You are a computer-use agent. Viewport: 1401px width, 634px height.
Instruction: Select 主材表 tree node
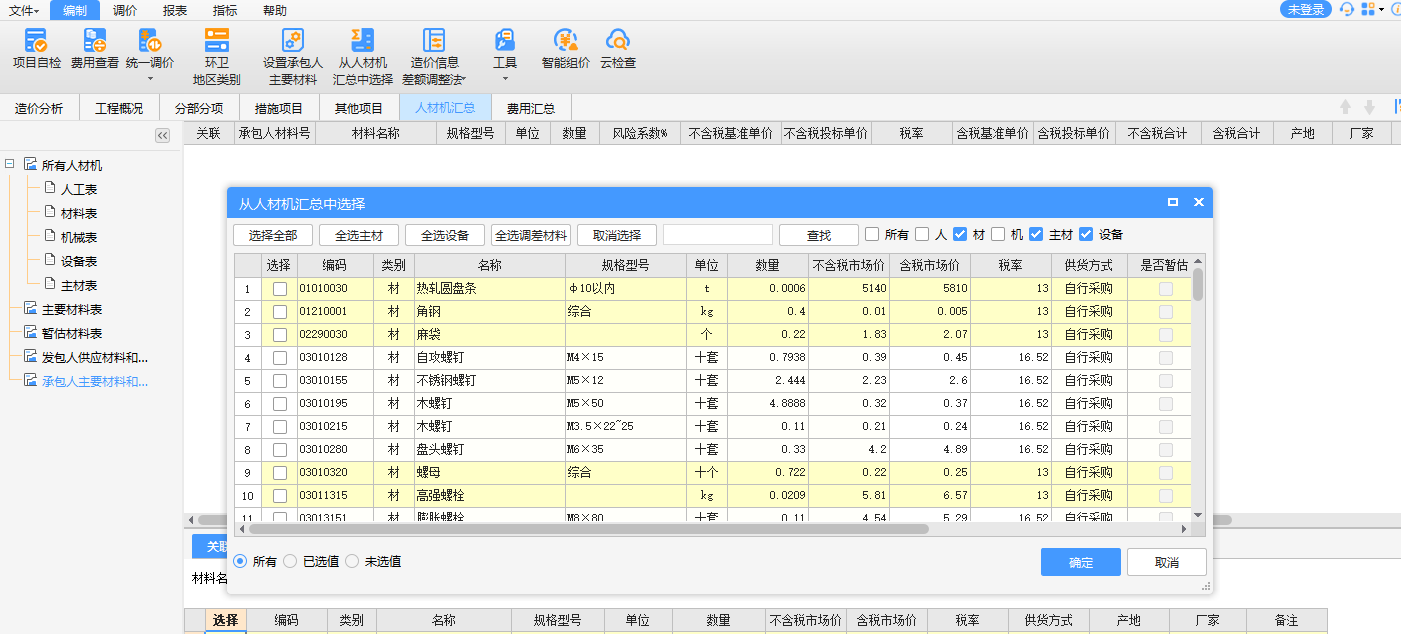pos(79,285)
